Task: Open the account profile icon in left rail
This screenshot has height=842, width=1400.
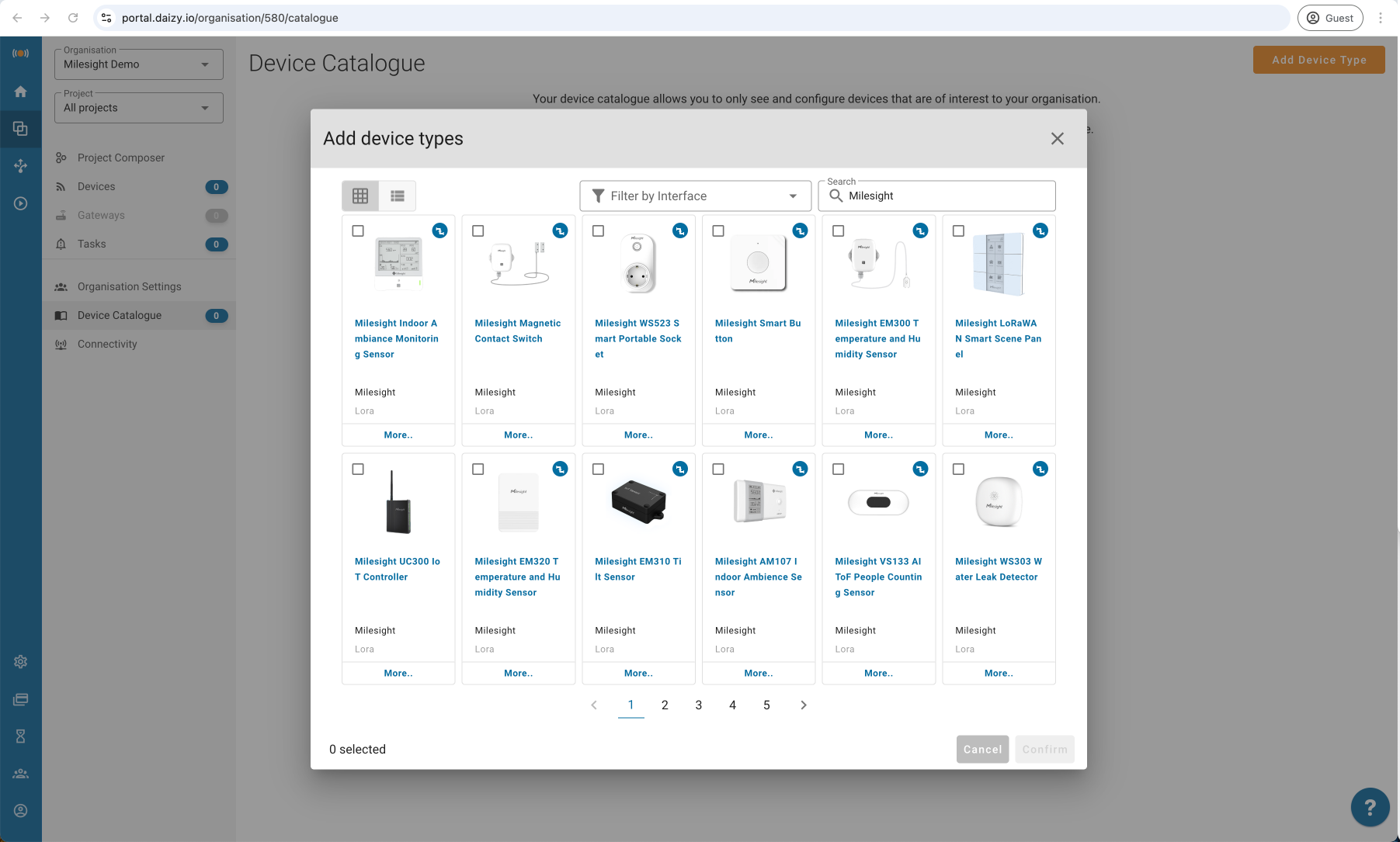Action: tap(21, 811)
